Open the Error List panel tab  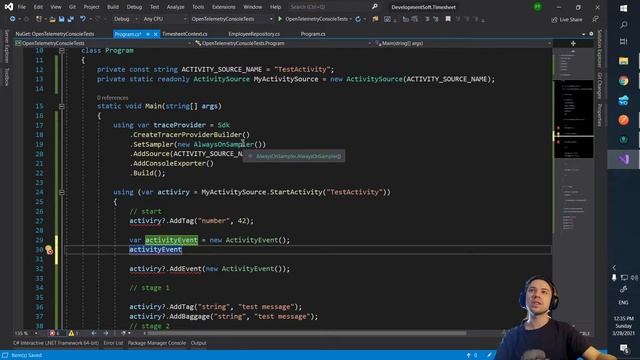pyautogui.click(x=113, y=343)
